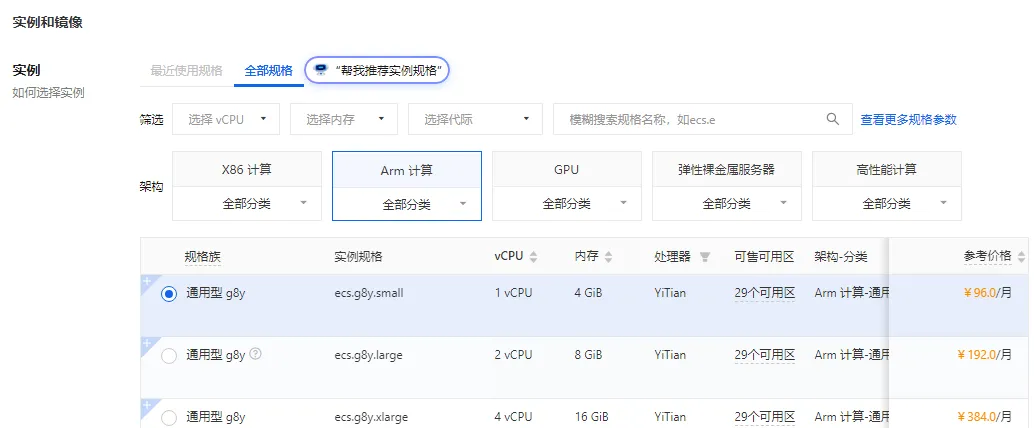Expand 全部分类 dropdown under 弹性裸金属服务器

tap(727, 204)
